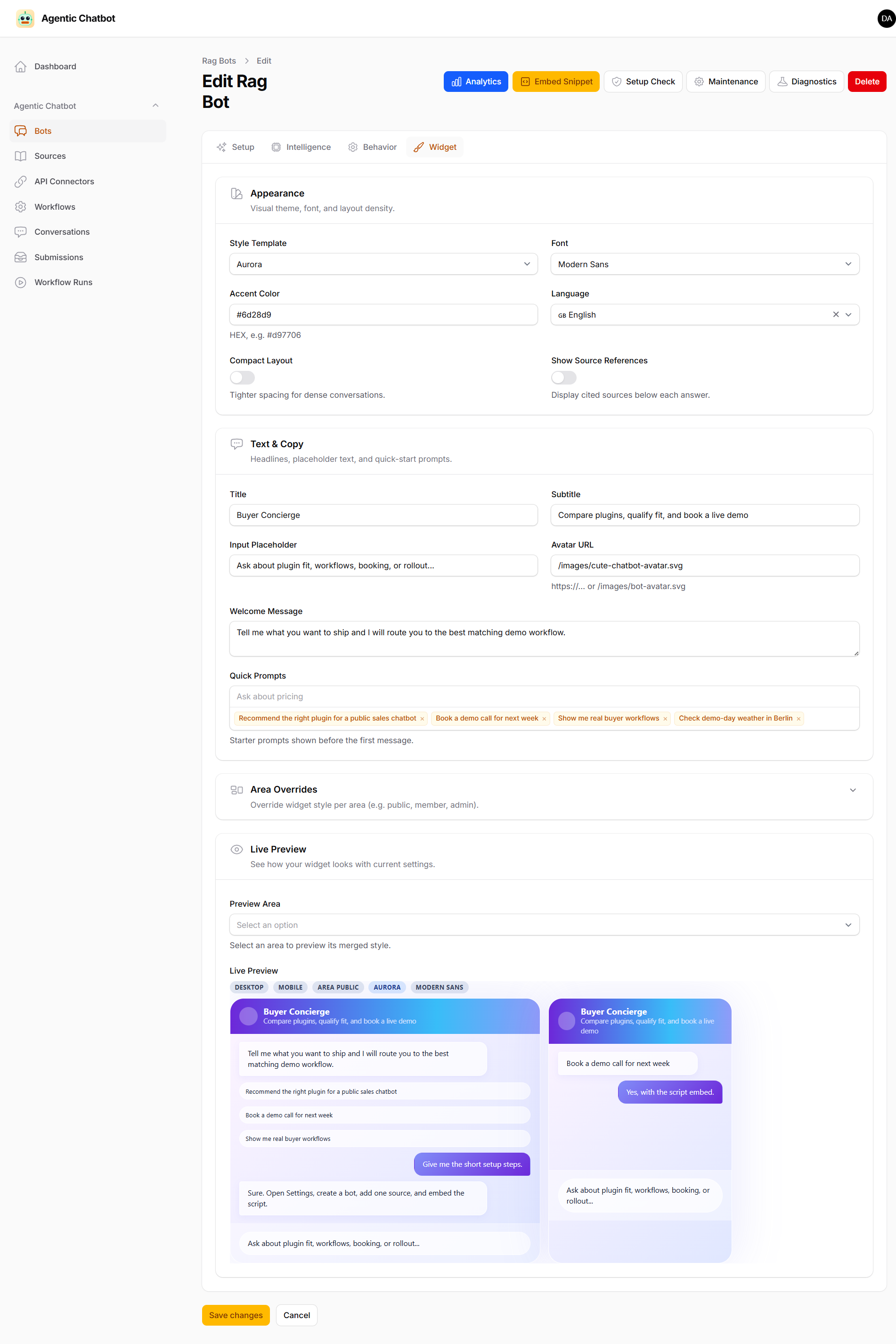The width and height of the screenshot is (896, 1344).
Task: Save changes to the Rag Bot
Action: 236,1315
